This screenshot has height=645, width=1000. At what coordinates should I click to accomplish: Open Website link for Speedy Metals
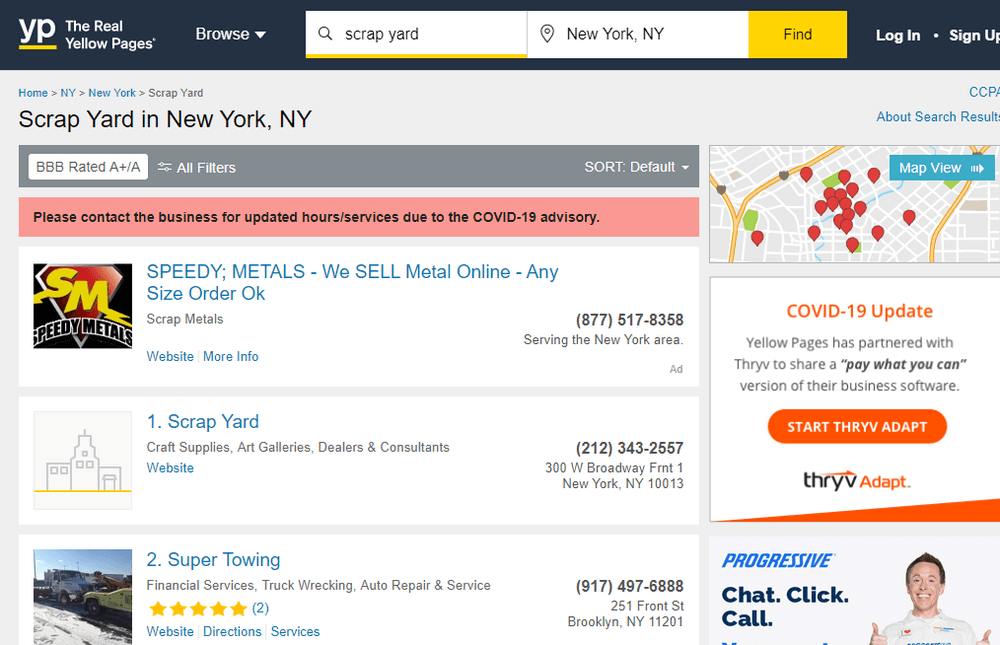pos(170,357)
